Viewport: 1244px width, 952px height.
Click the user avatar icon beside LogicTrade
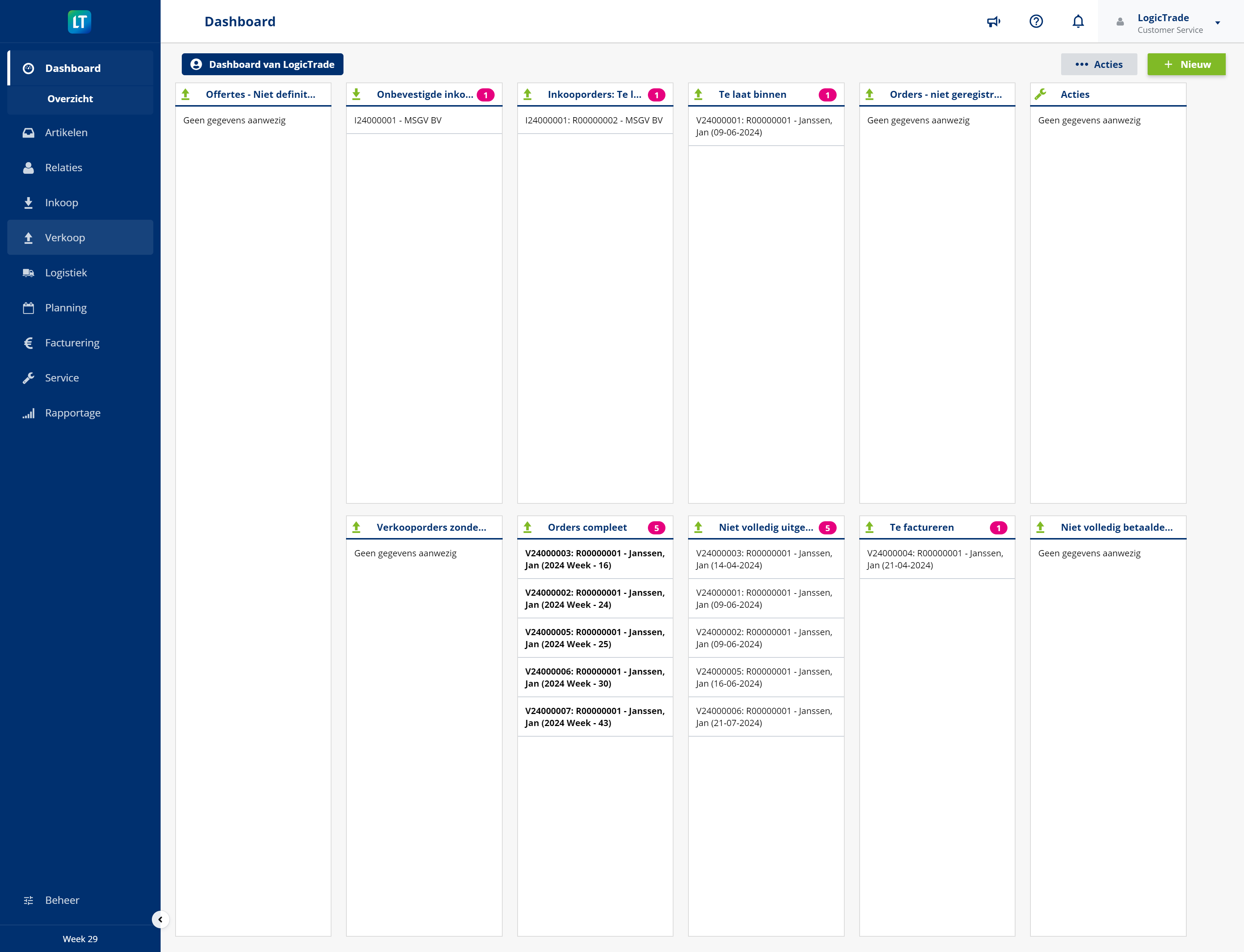pos(1120,22)
